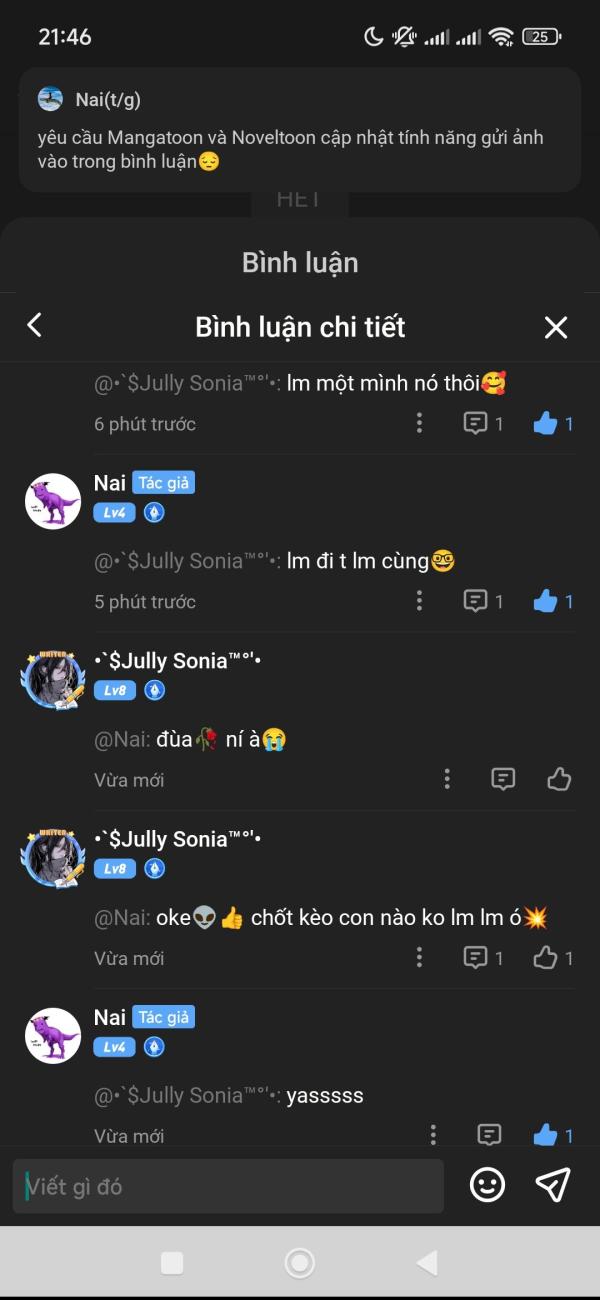Open Jully Sonia's avatar on the đùa comment

(53, 679)
